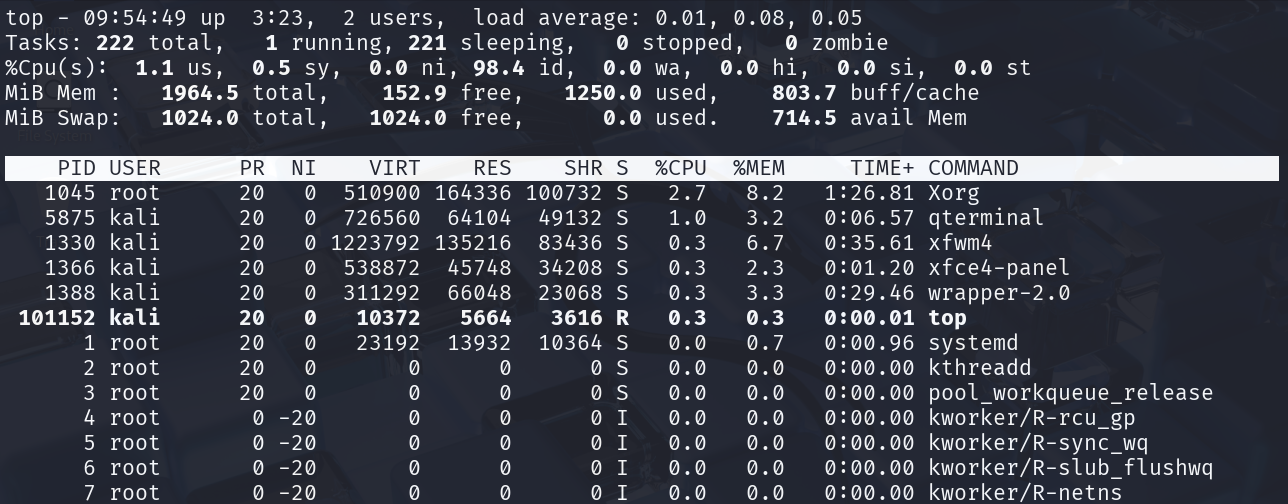Click the Xorg process name
This screenshot has height=504, width=1288.
[953, 193]
